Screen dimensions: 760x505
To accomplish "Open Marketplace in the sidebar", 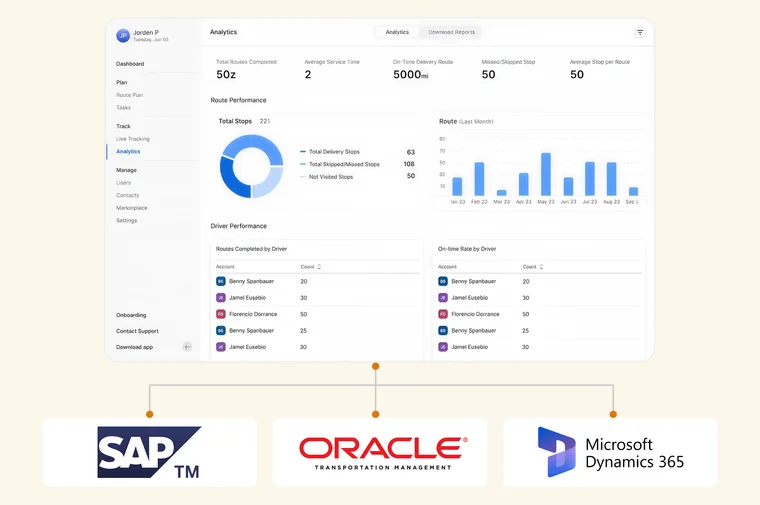I will (131, 208).
